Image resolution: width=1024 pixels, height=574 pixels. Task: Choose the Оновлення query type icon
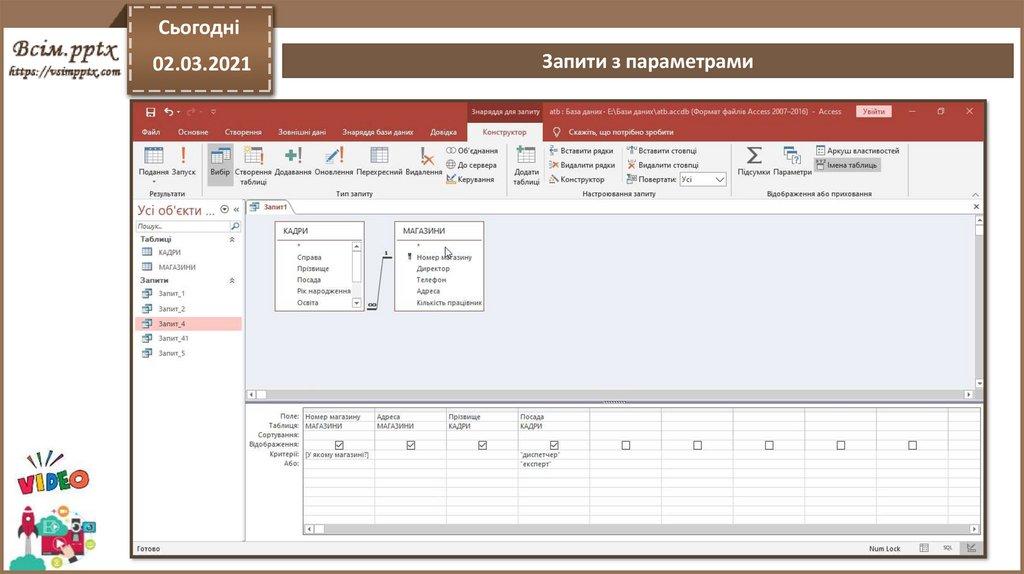334,160
